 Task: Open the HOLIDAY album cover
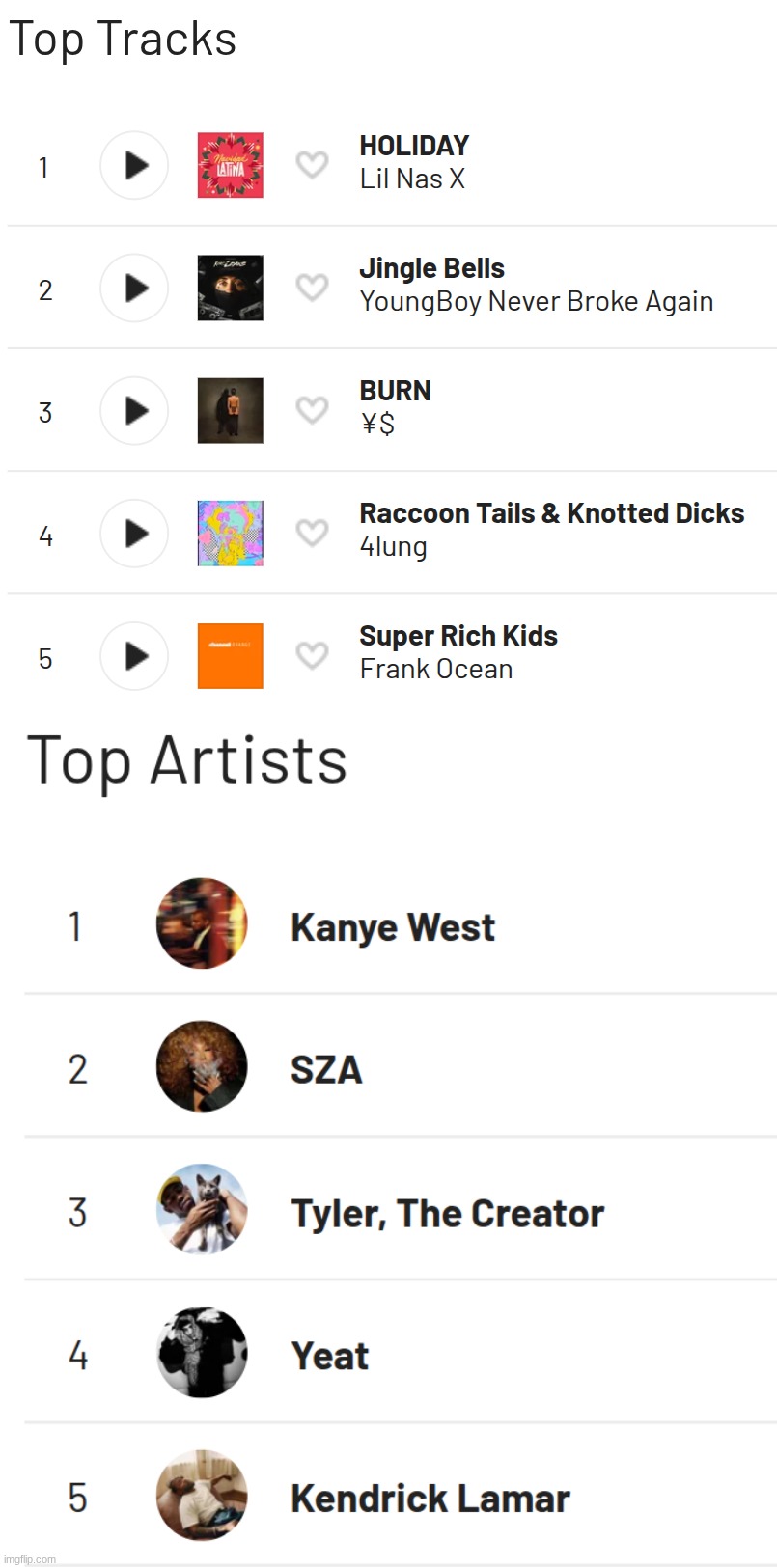(231, 166)
